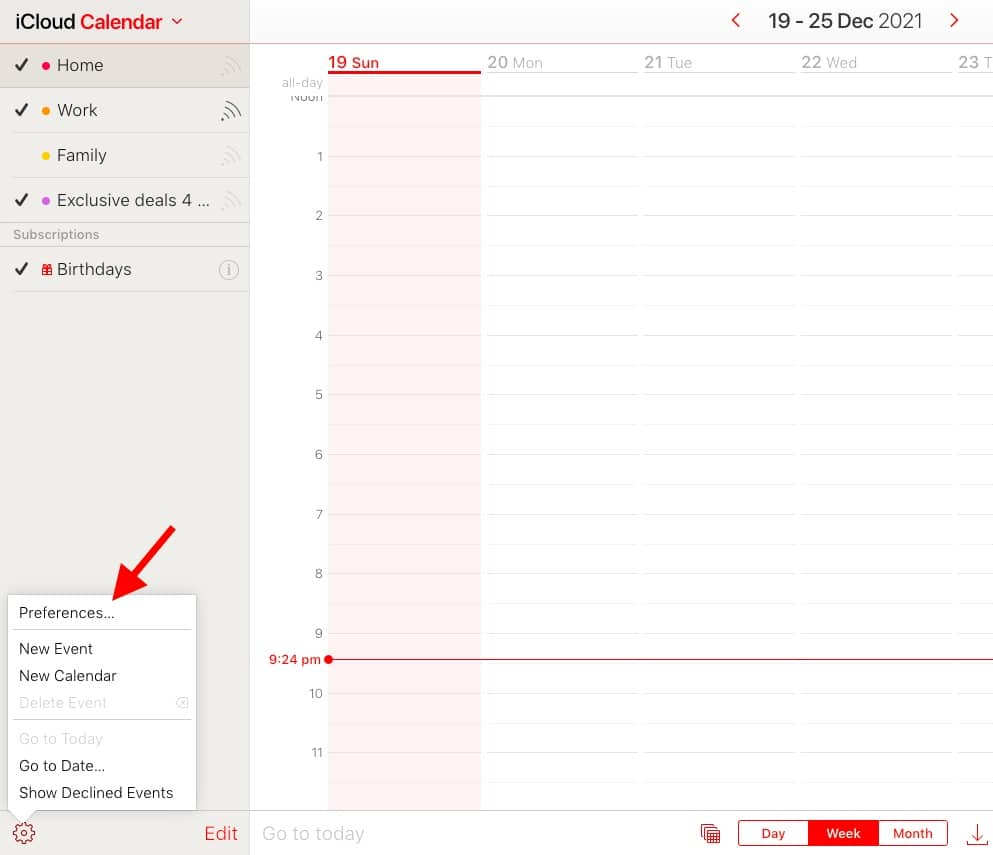Click the Go to today link

point(313,833)
